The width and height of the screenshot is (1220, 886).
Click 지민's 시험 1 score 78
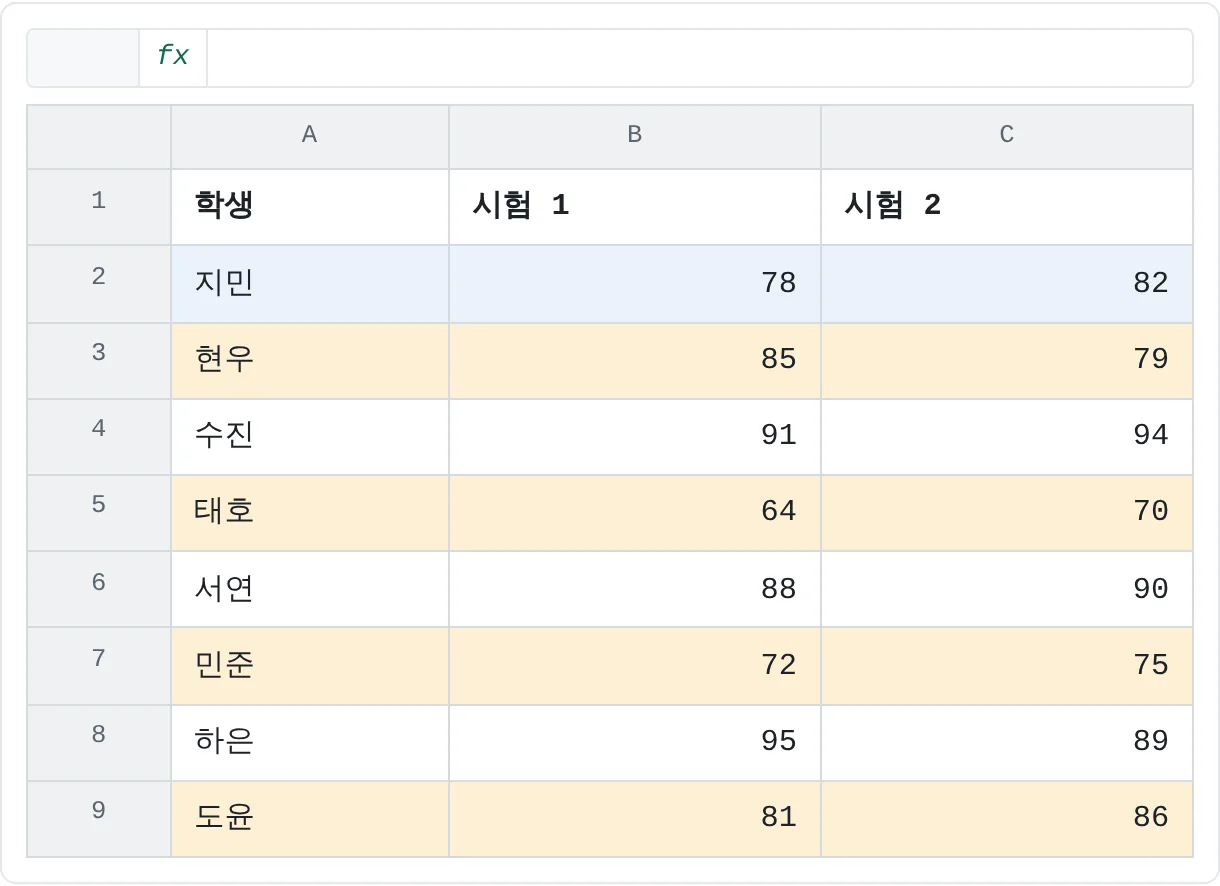635,284
